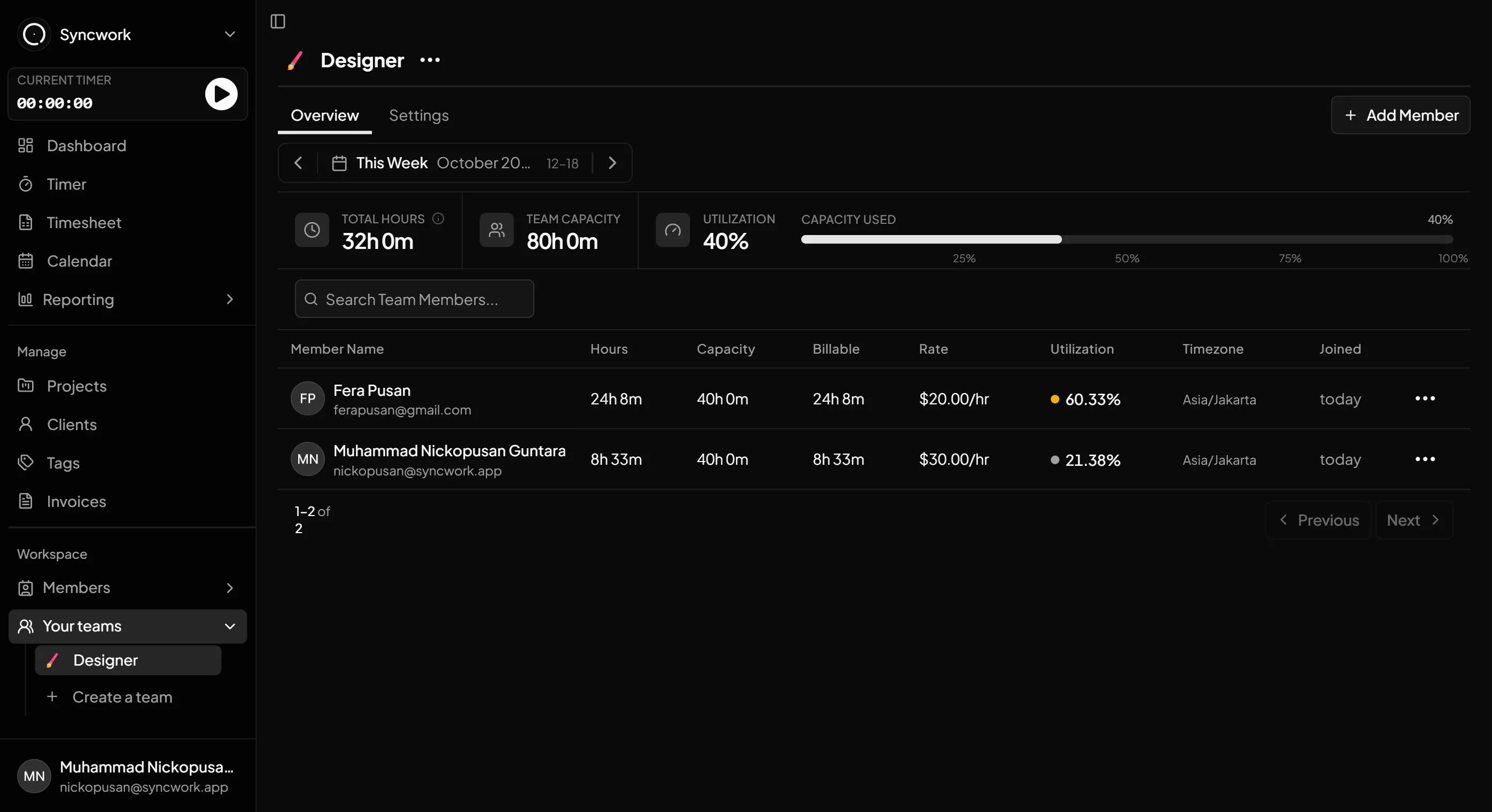The width and height of the screenshot is (1492, 812).
Task: Open the This Week date range selector
Action: point(455,163)
